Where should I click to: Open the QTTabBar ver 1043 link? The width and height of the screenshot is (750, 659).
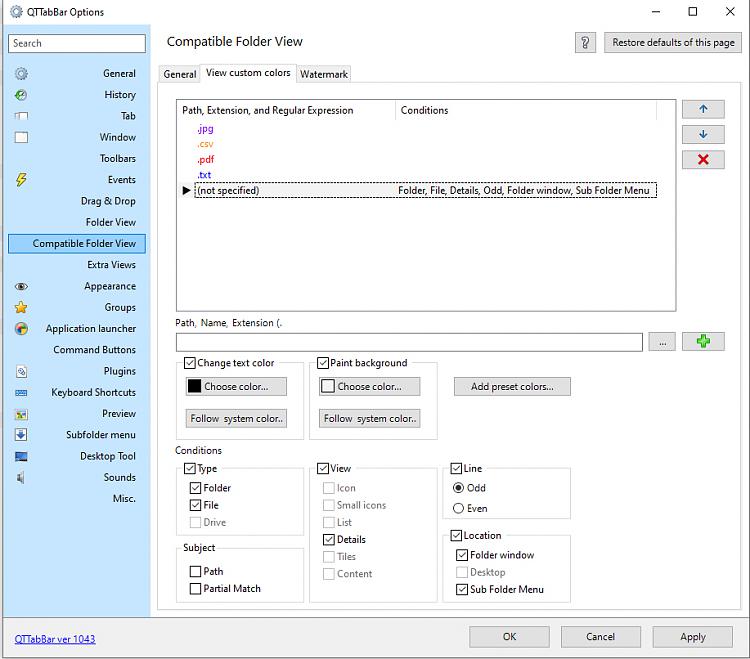[x=55, y=639]
